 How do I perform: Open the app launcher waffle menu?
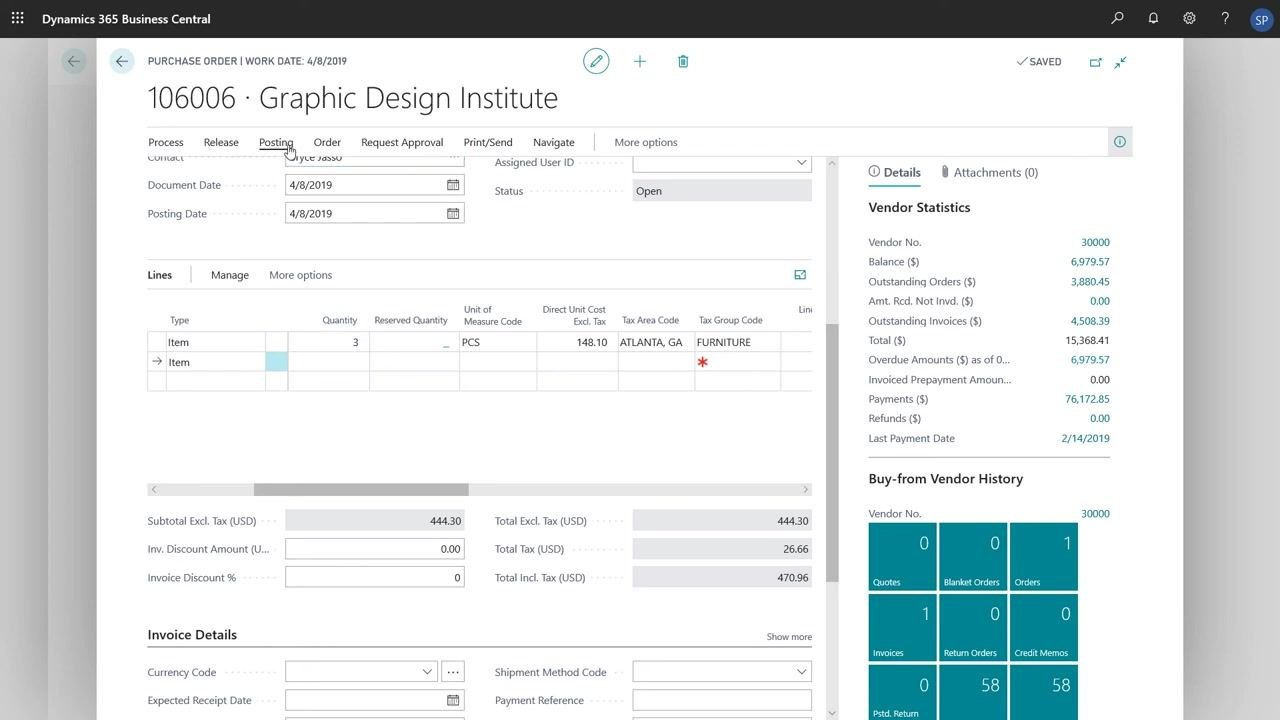(17, 18)
